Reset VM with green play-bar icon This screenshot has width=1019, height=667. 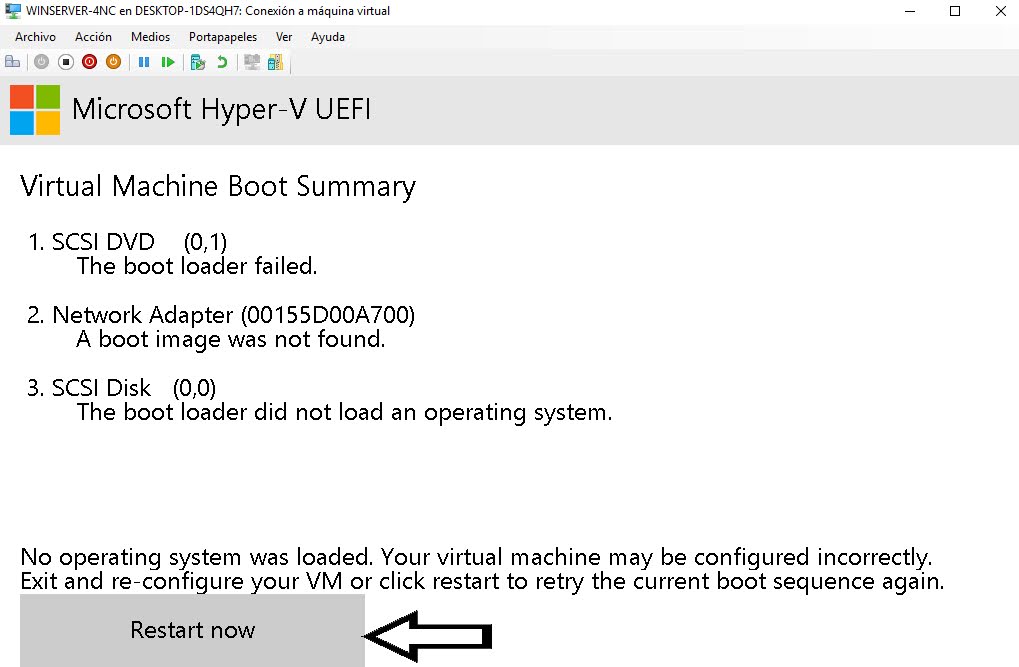click(168, 62)
